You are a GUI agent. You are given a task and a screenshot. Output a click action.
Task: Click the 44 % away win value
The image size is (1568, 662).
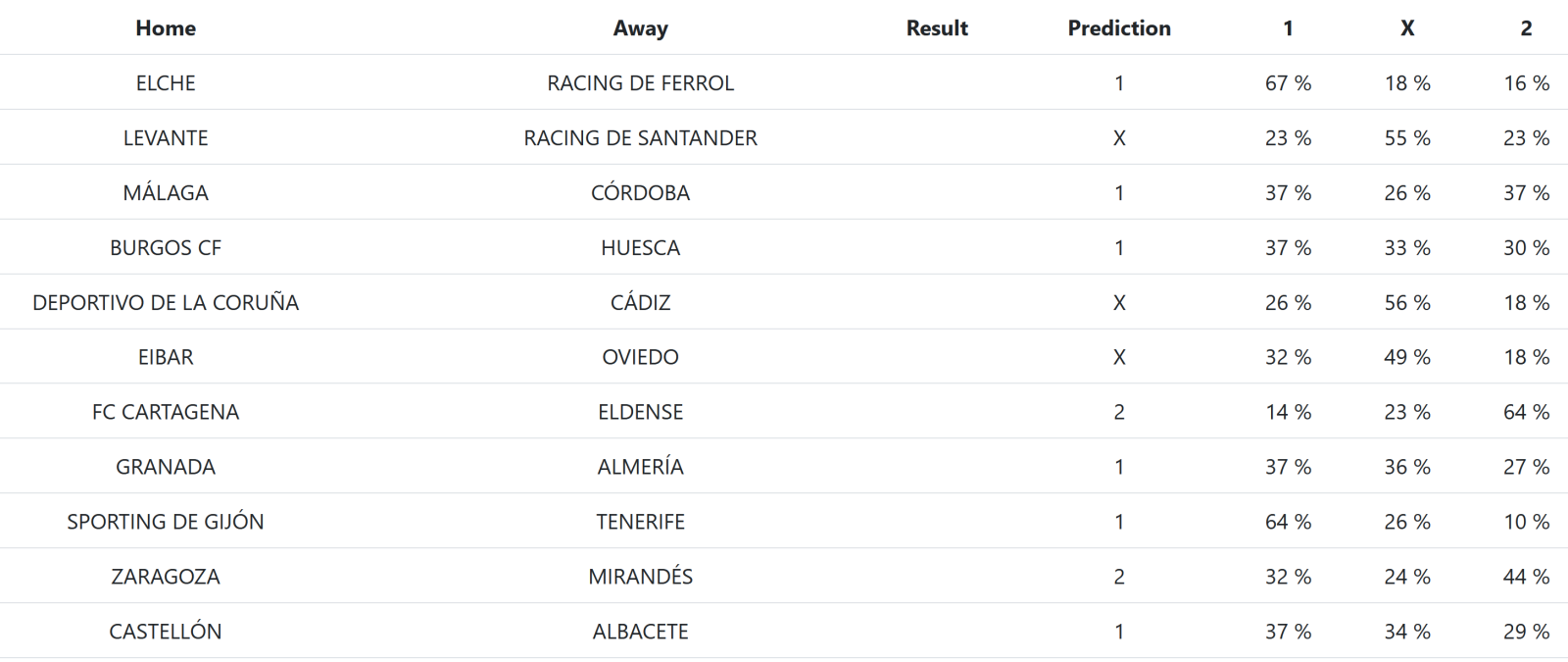(x=1526, y=577)
